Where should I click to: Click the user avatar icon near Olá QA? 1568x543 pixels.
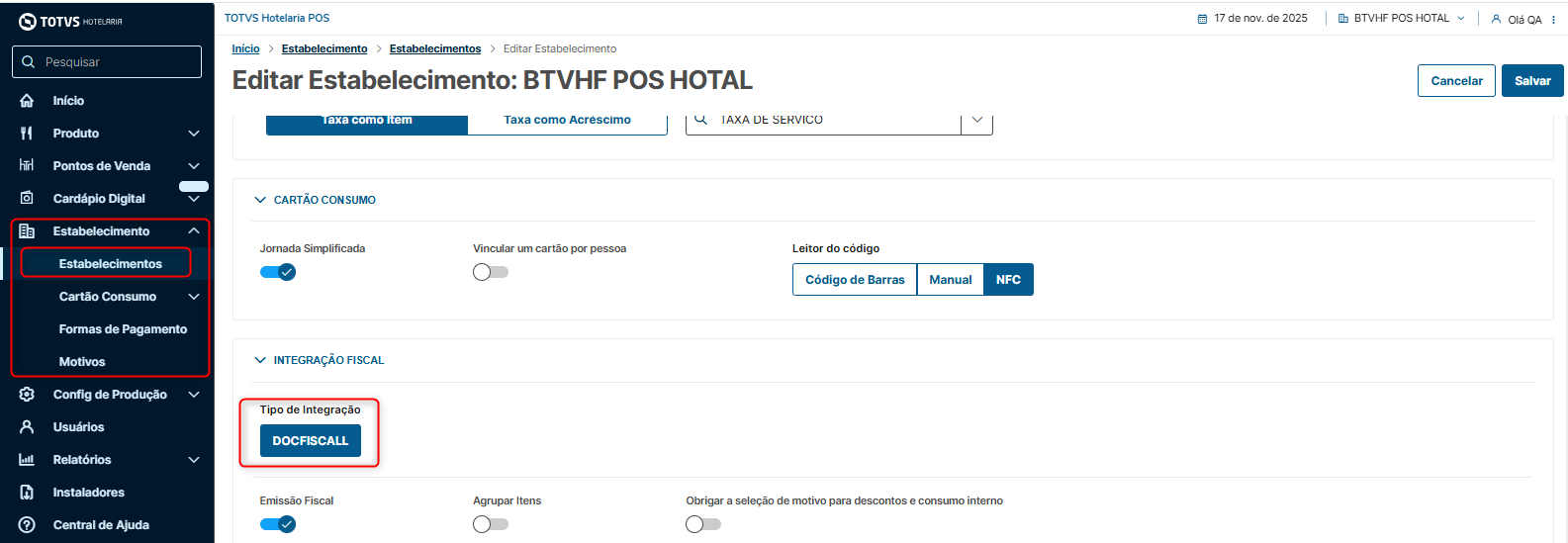pos(1496,19)
